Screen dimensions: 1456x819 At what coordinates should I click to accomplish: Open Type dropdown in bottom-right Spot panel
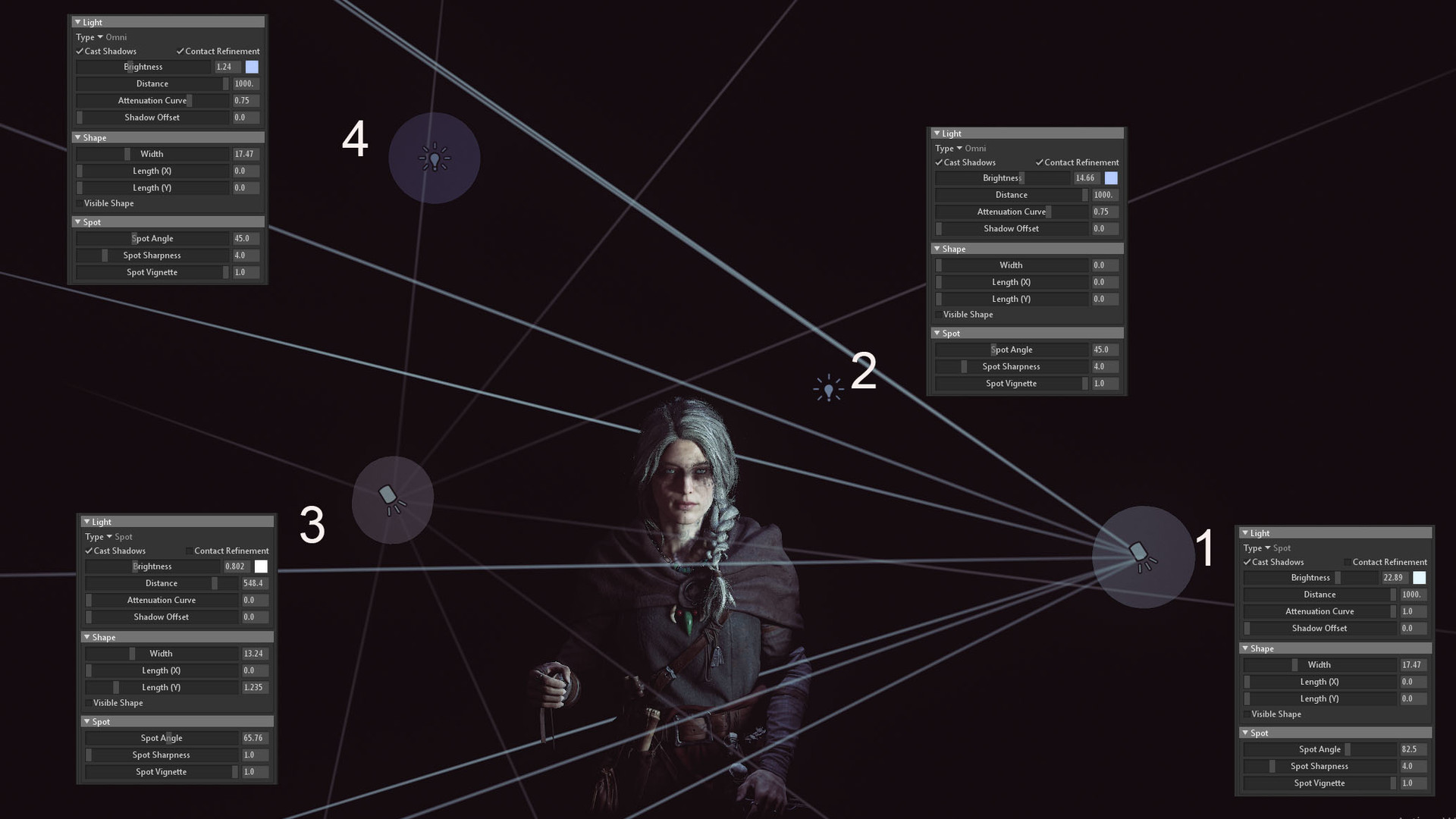tap(1267, 548)
